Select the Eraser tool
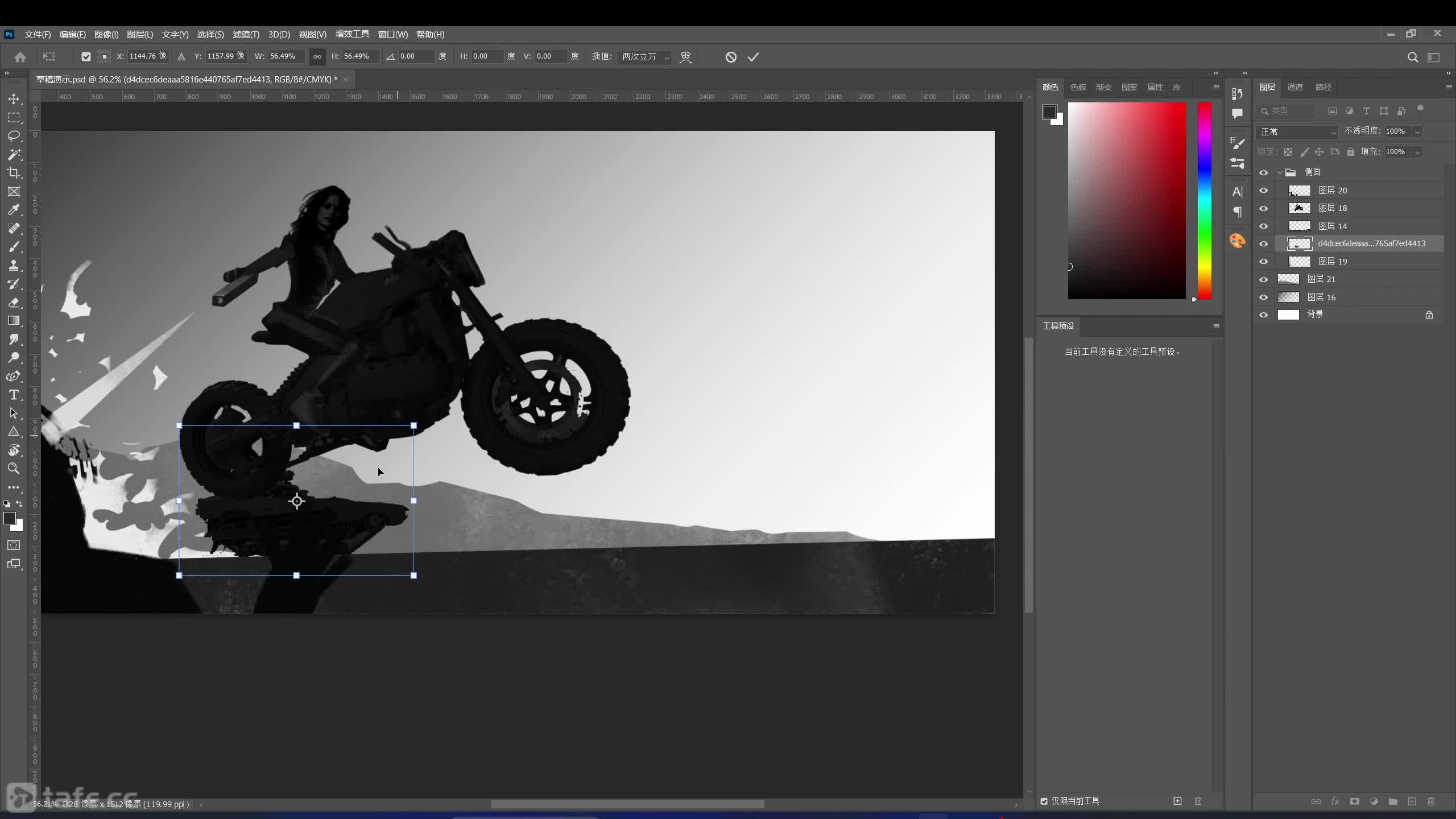This screenshot has width=1456, height=819. coord(14,302)
